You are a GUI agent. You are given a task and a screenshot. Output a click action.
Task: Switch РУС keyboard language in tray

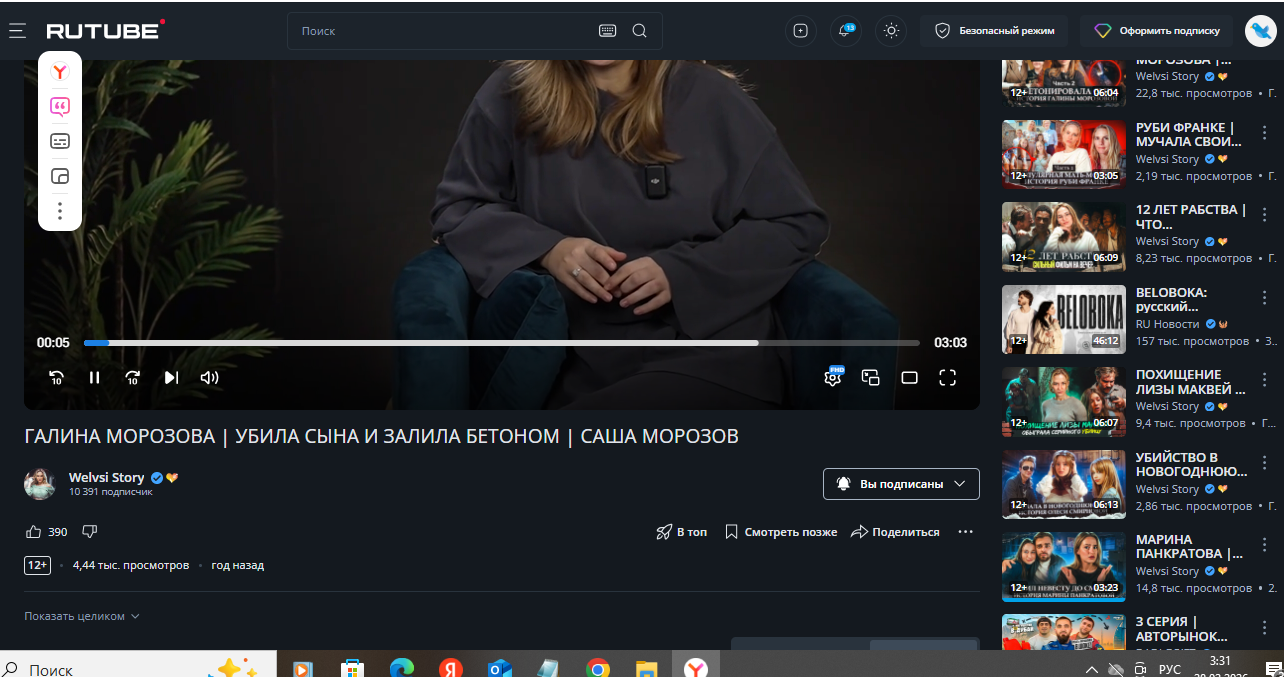(1170, 668)
